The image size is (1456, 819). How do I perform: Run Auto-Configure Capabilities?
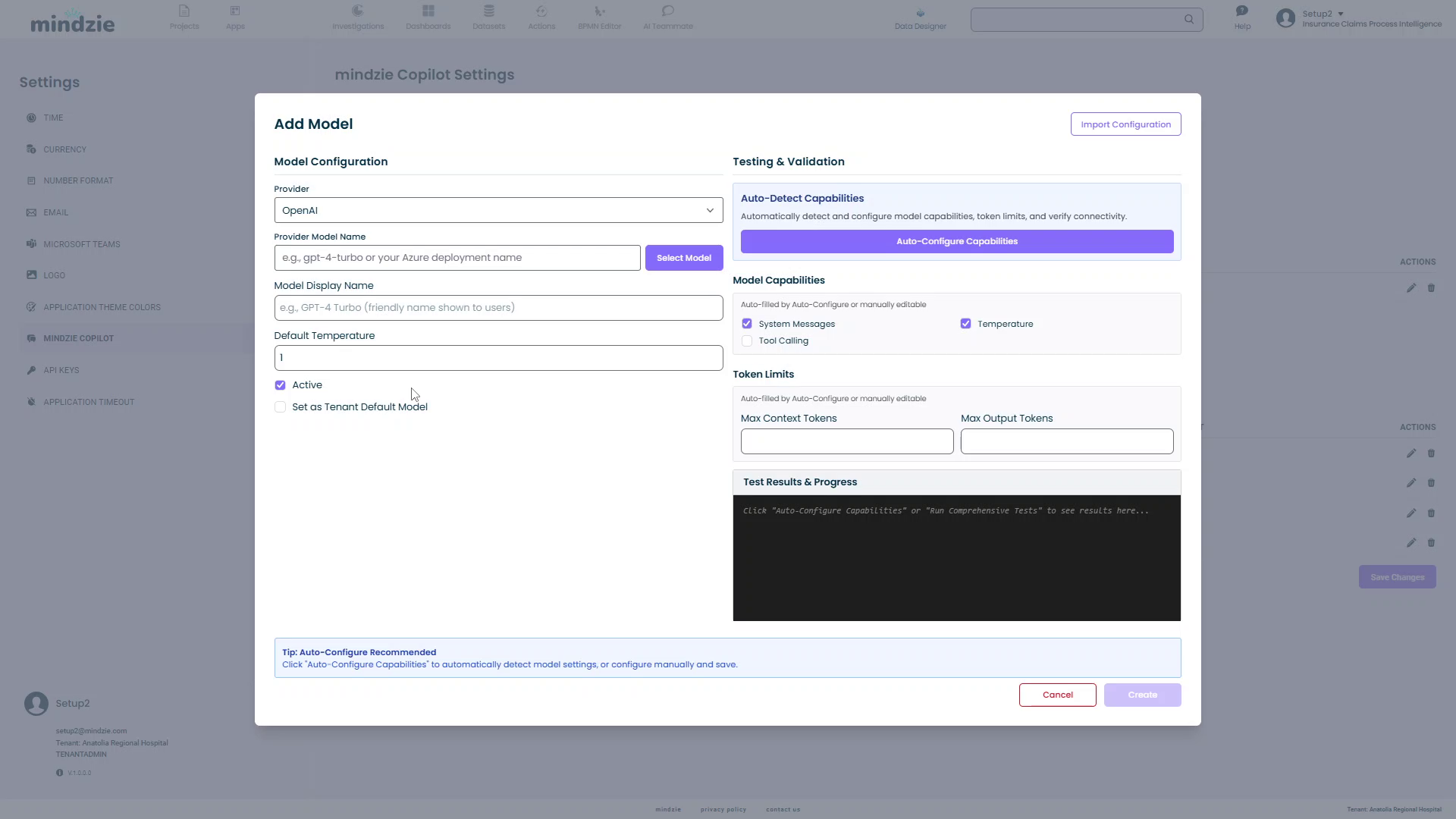click(957, 241)
